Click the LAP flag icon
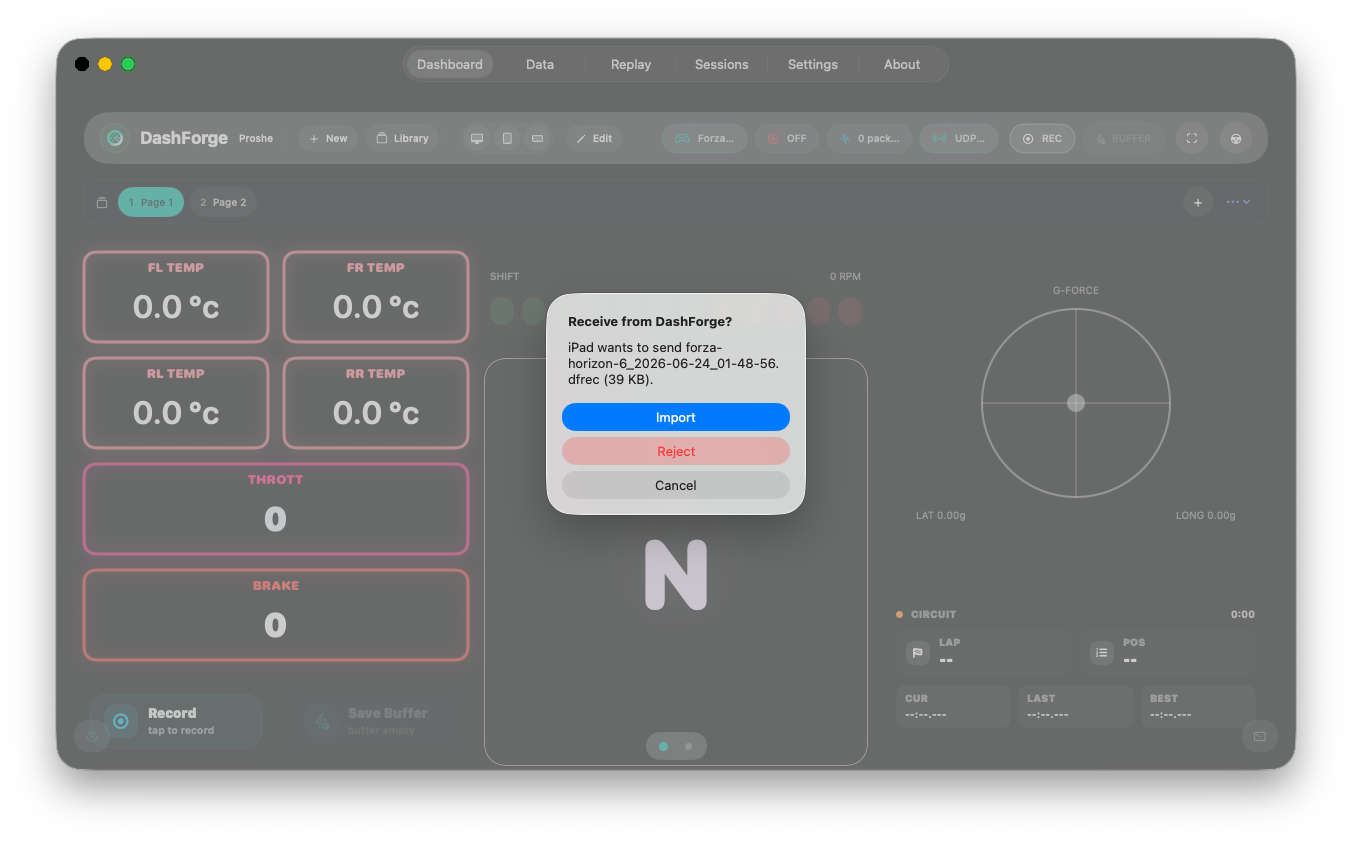The width and height of the screenshot is (1352, 844). click(917, 652)
